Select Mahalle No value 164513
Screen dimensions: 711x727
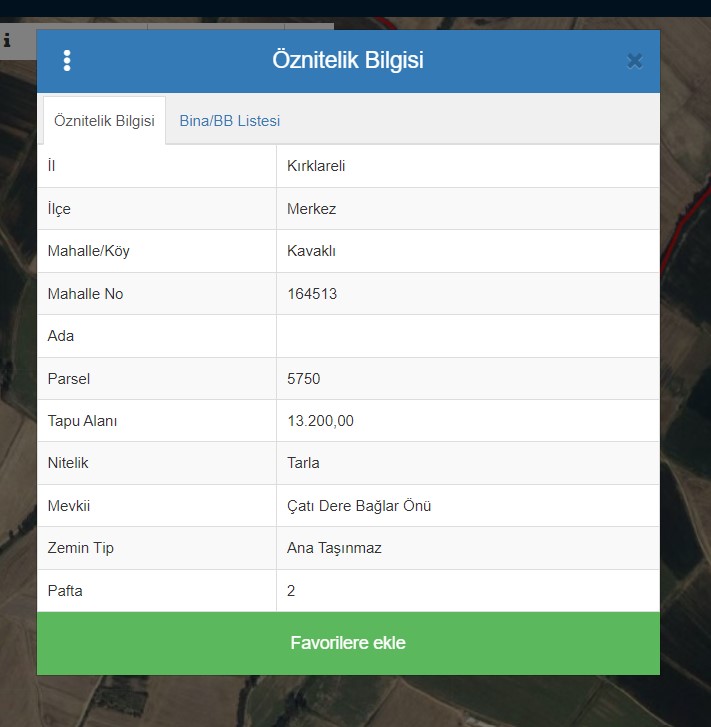312,294
